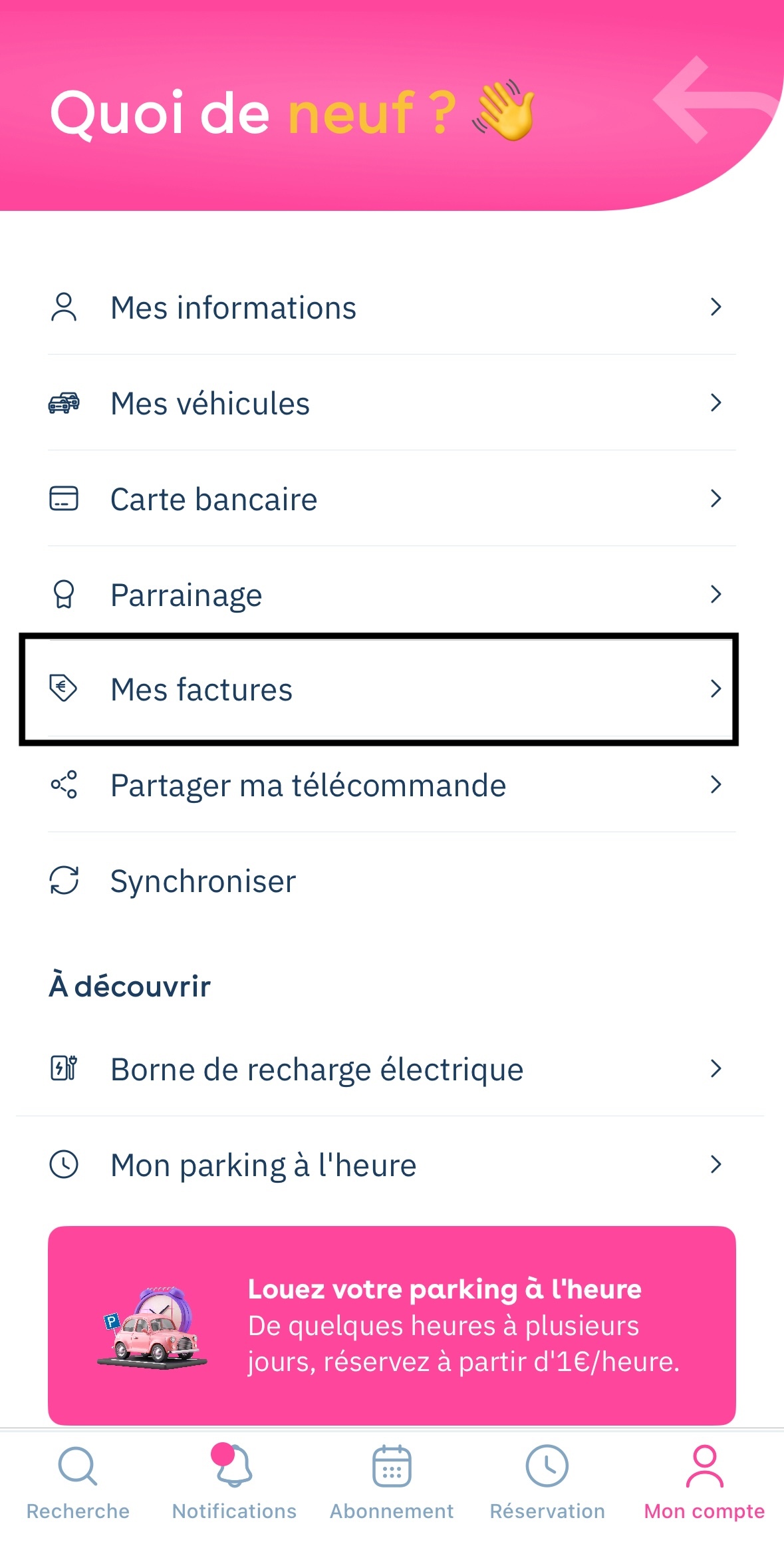
Task: Tap the credit card icon
Action: [x=64, y=498]
